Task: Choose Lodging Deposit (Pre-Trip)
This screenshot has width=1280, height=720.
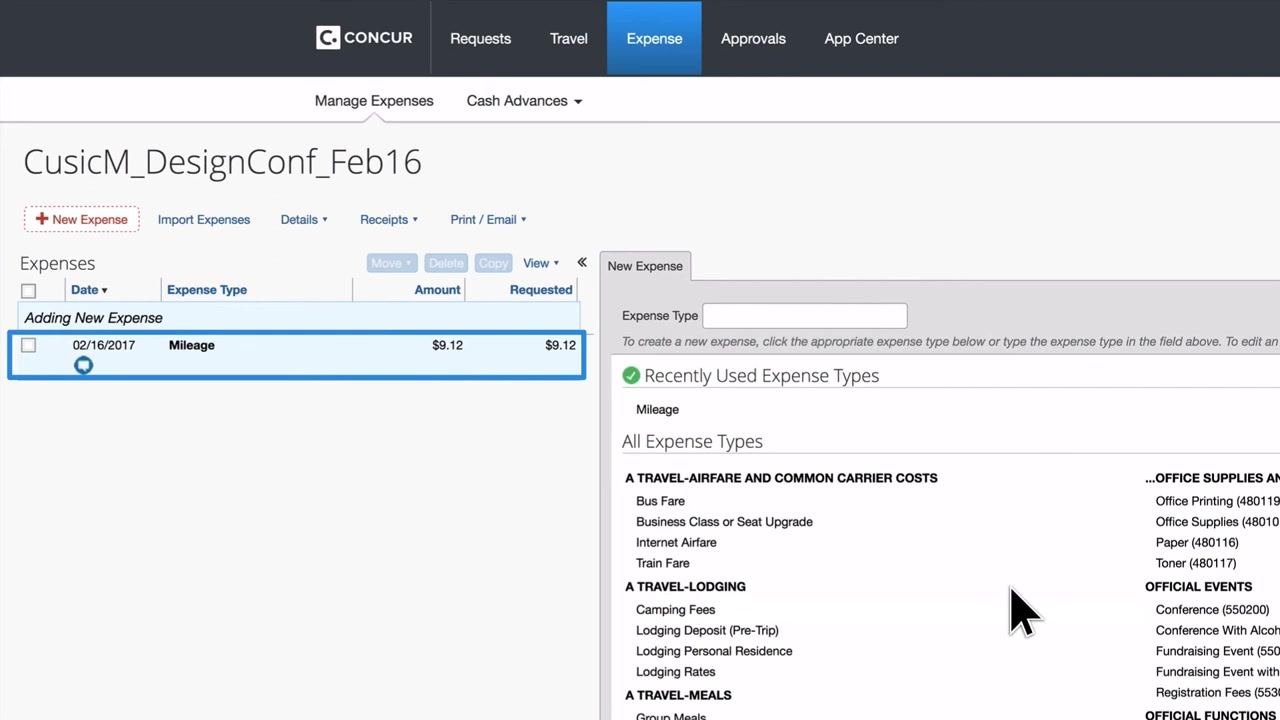Action: pos(707,630)
